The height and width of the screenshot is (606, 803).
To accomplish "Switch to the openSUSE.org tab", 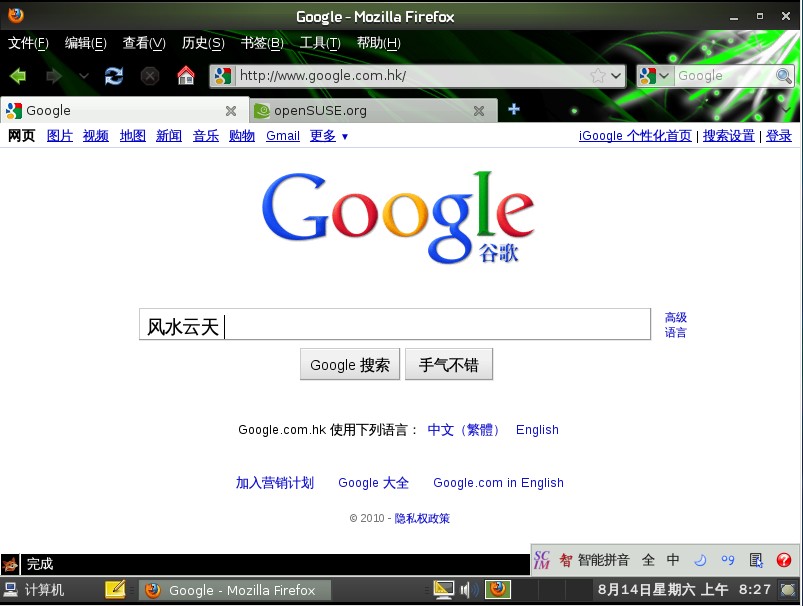I will click(x=373, y=111).
